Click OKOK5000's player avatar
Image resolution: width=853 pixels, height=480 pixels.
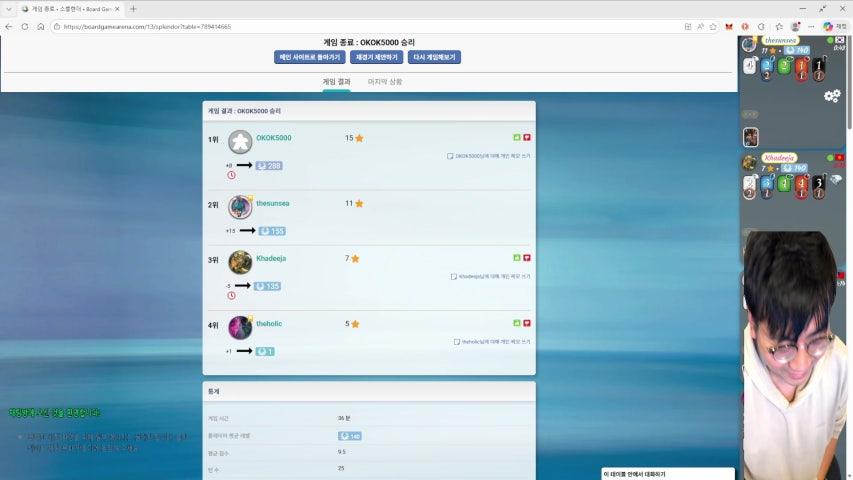pos(240,142)
